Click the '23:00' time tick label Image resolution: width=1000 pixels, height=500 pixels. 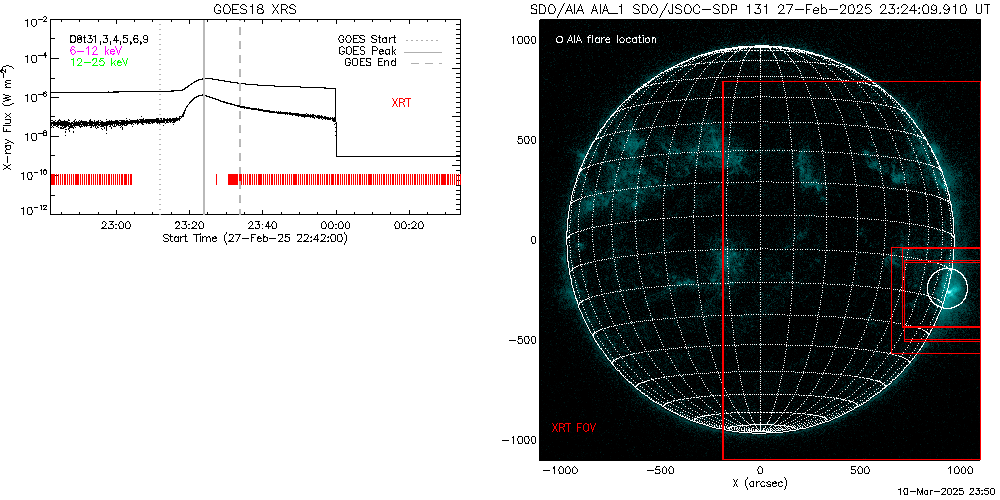116,225
